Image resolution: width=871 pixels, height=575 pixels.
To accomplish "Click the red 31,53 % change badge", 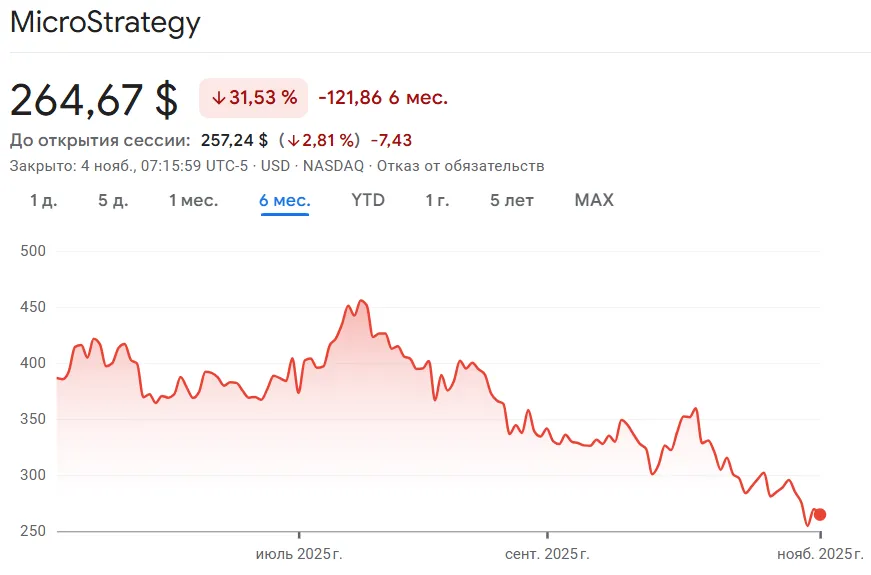I will [253, 98].
